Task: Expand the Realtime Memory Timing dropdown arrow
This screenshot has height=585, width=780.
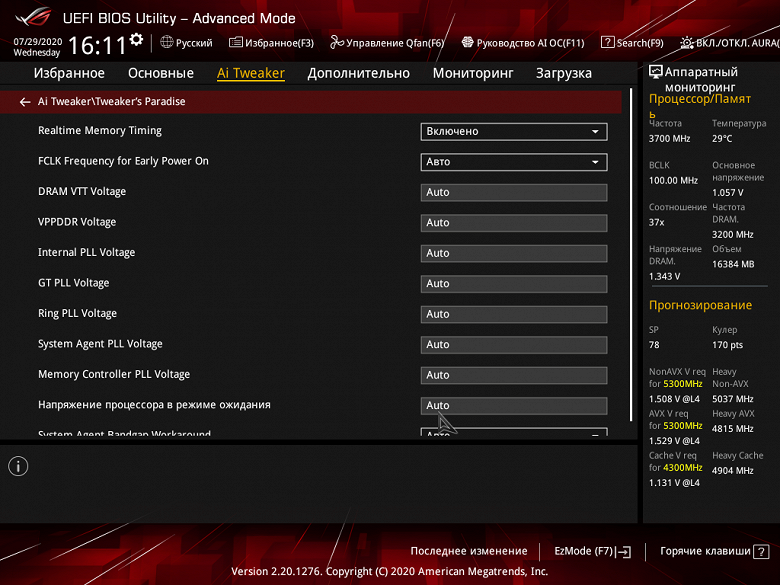Action: pos(595,132)
